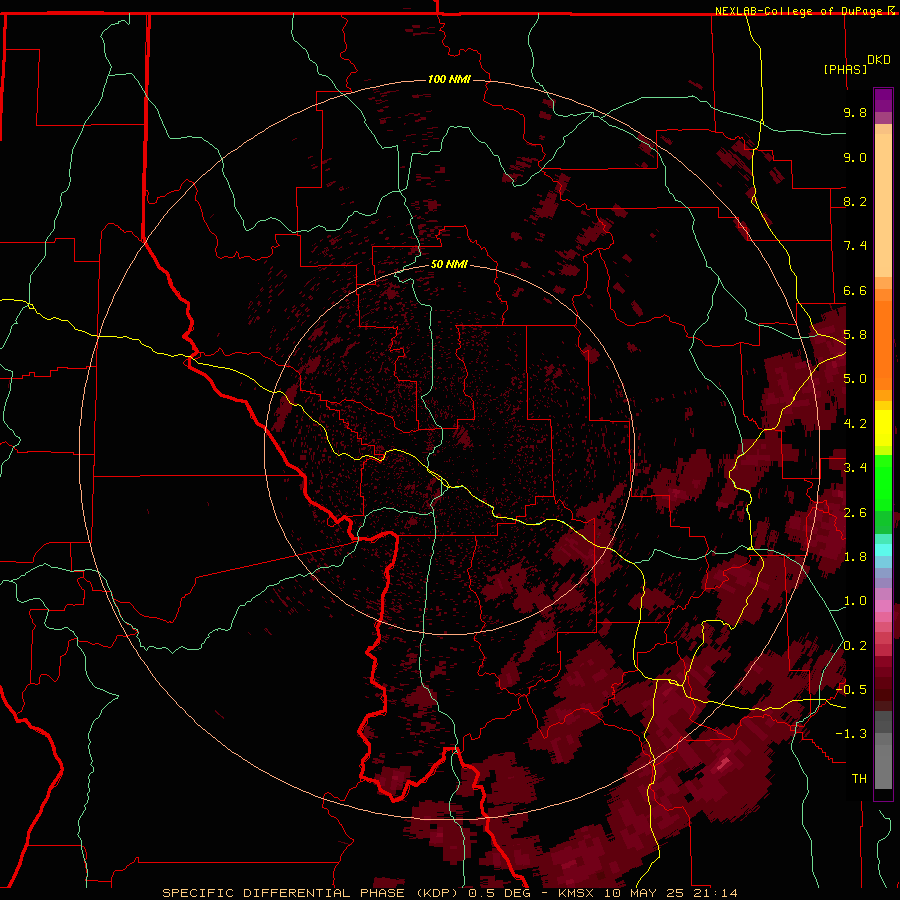Click the 0.2 value on the scale
900x900 pixels.
(x=855, y=646)
